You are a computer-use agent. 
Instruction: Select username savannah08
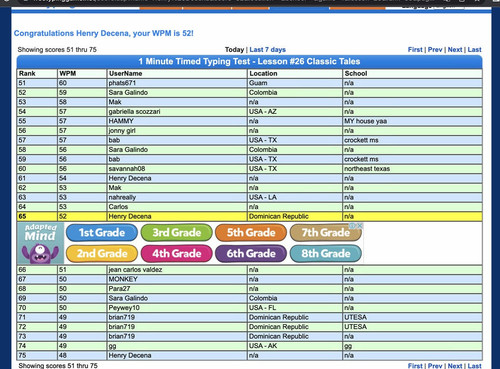127,169
